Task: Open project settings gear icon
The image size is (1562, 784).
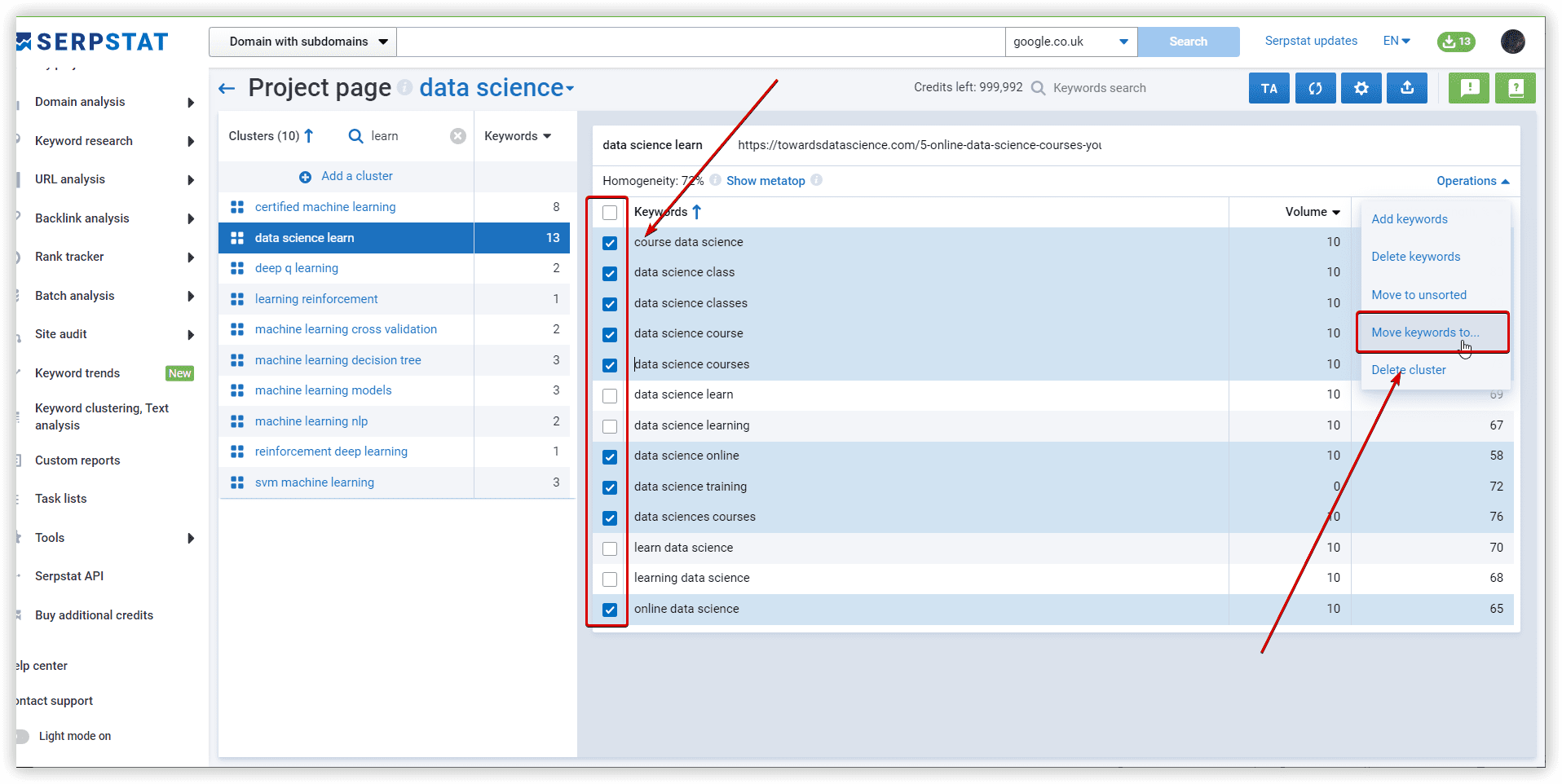Action: point(1361,88)
